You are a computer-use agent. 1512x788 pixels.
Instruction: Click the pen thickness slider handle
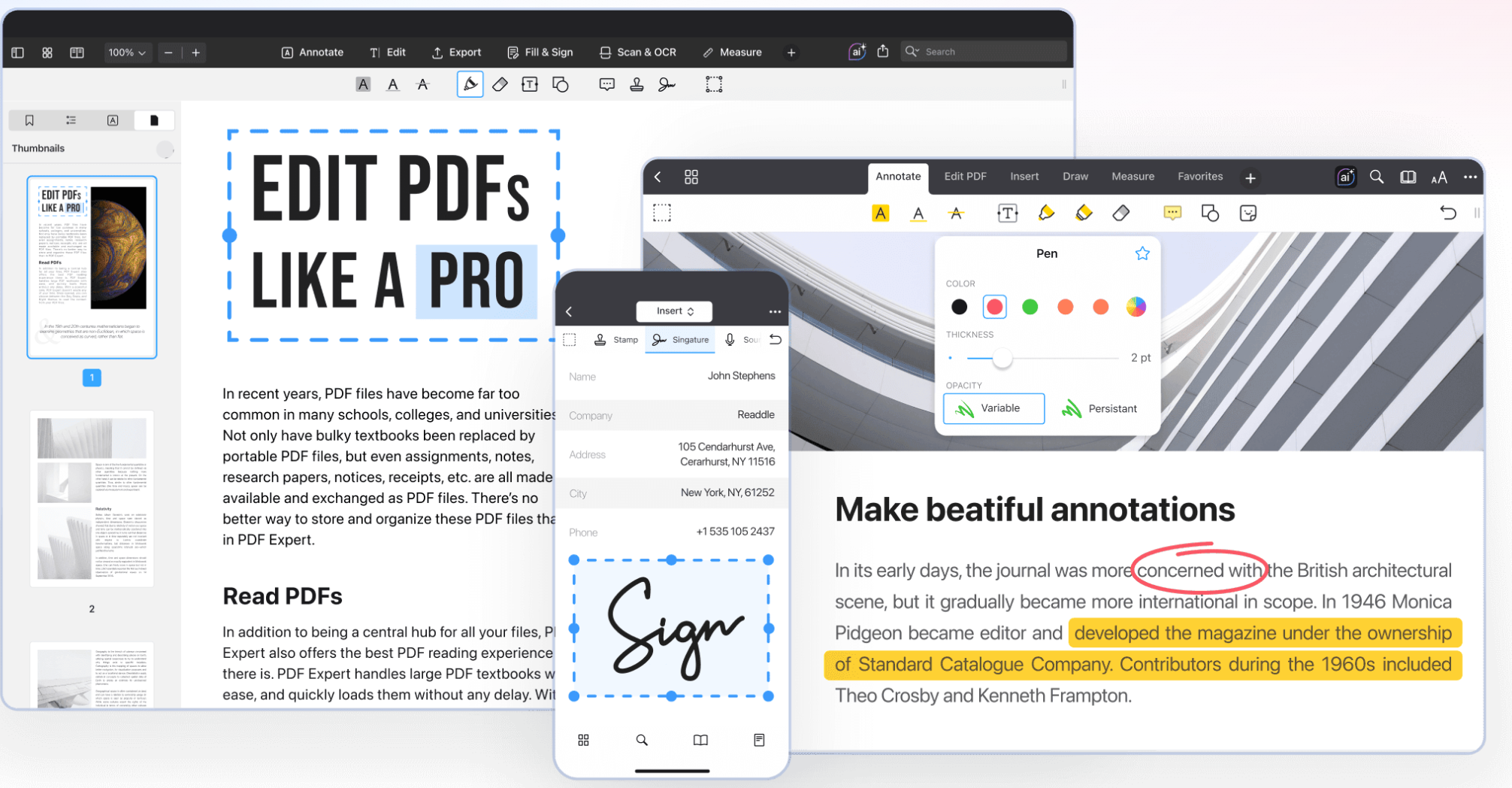(1002, 359)
